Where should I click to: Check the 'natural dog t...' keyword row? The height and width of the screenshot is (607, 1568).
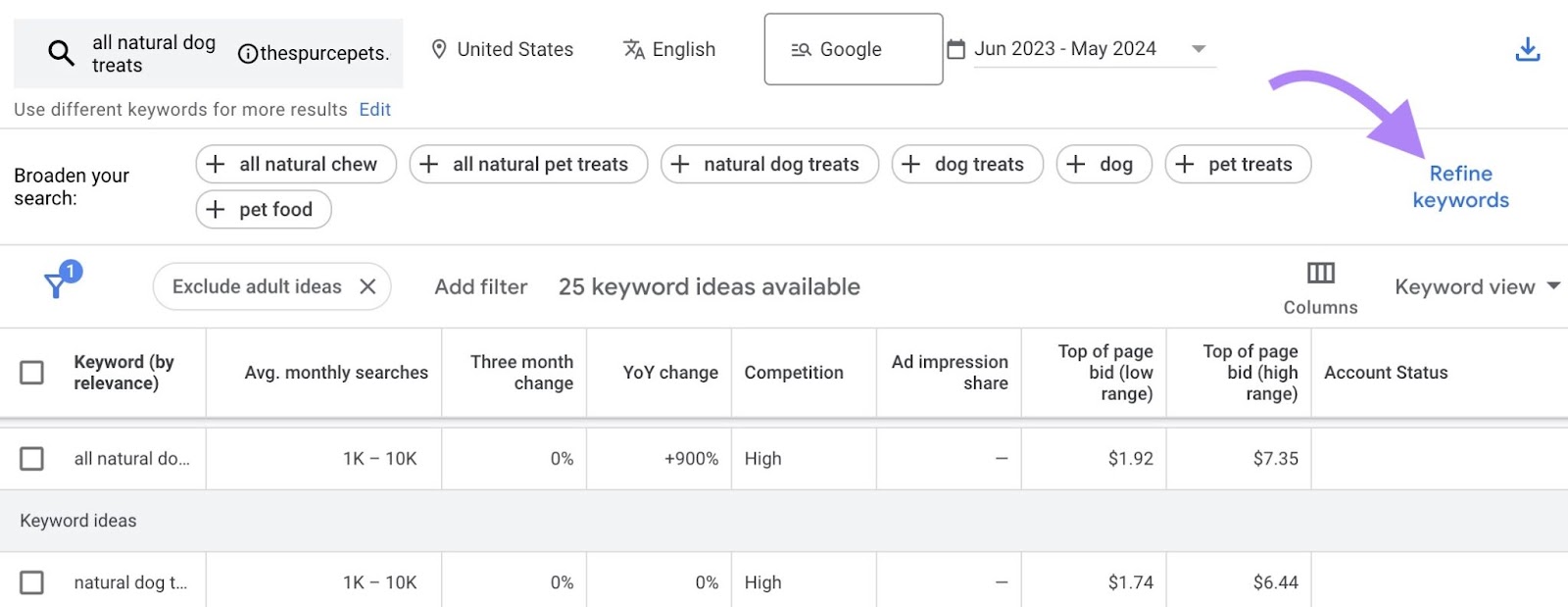point(32,582)
